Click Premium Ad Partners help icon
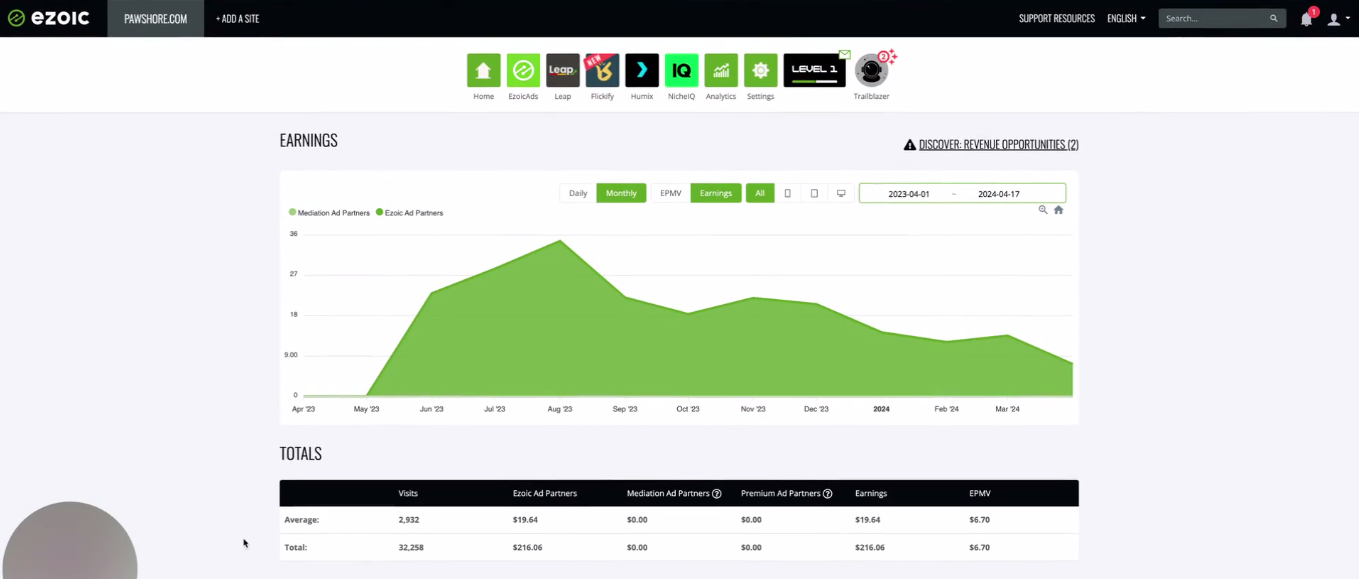This screenshot has height=579, width=1359. coord(827,493)
